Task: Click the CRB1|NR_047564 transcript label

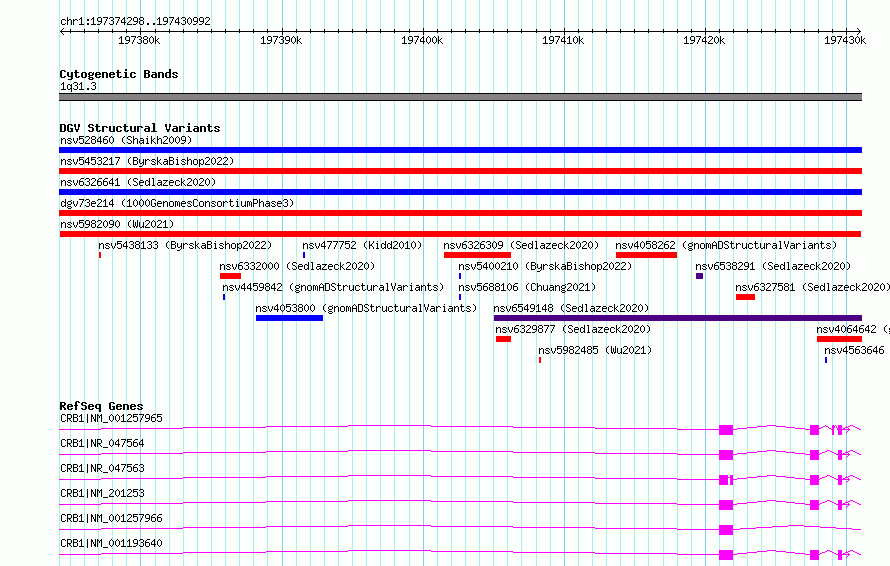Action: pos(102,443)
